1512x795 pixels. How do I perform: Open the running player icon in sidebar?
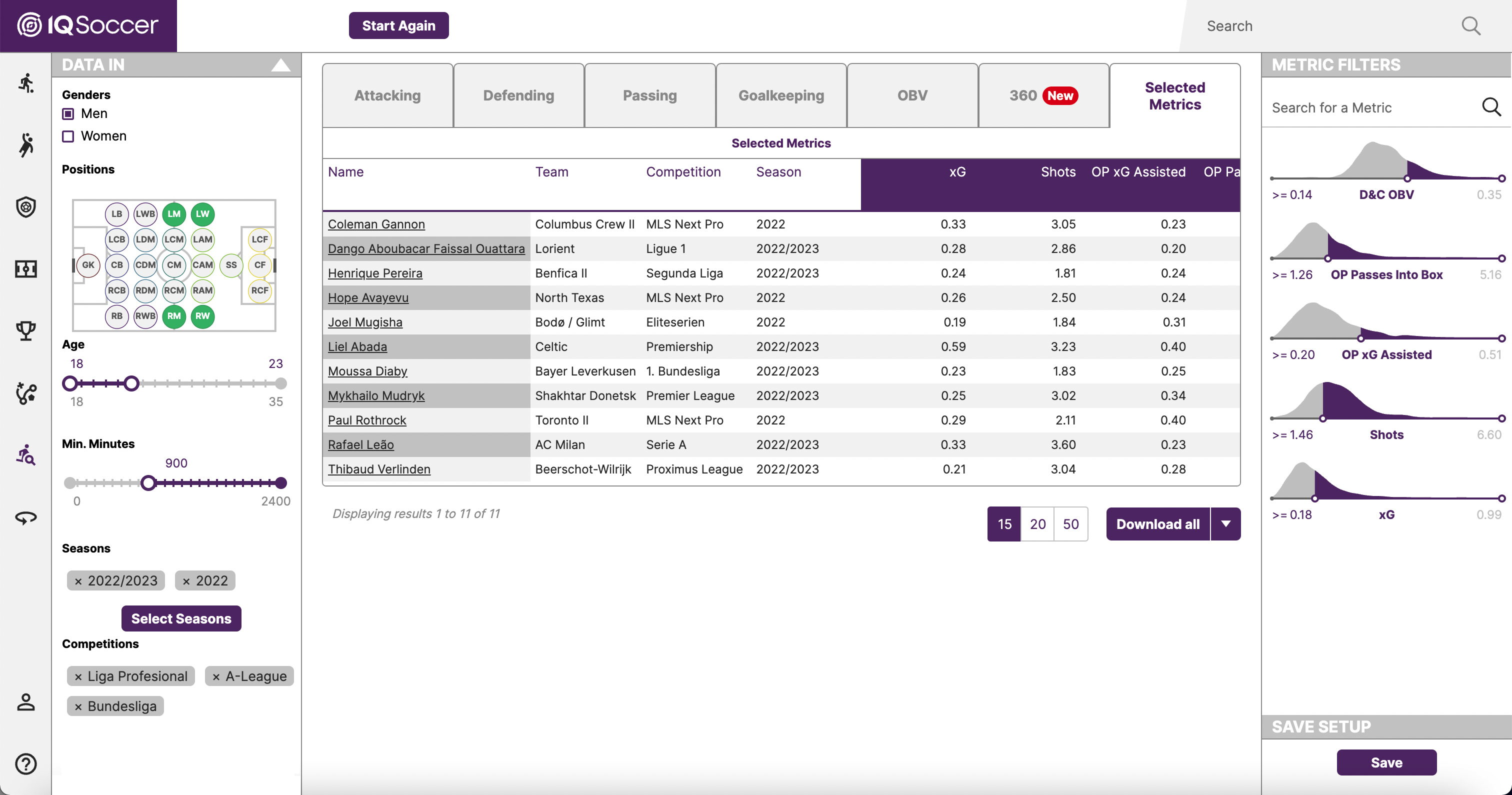click(26, 83)
